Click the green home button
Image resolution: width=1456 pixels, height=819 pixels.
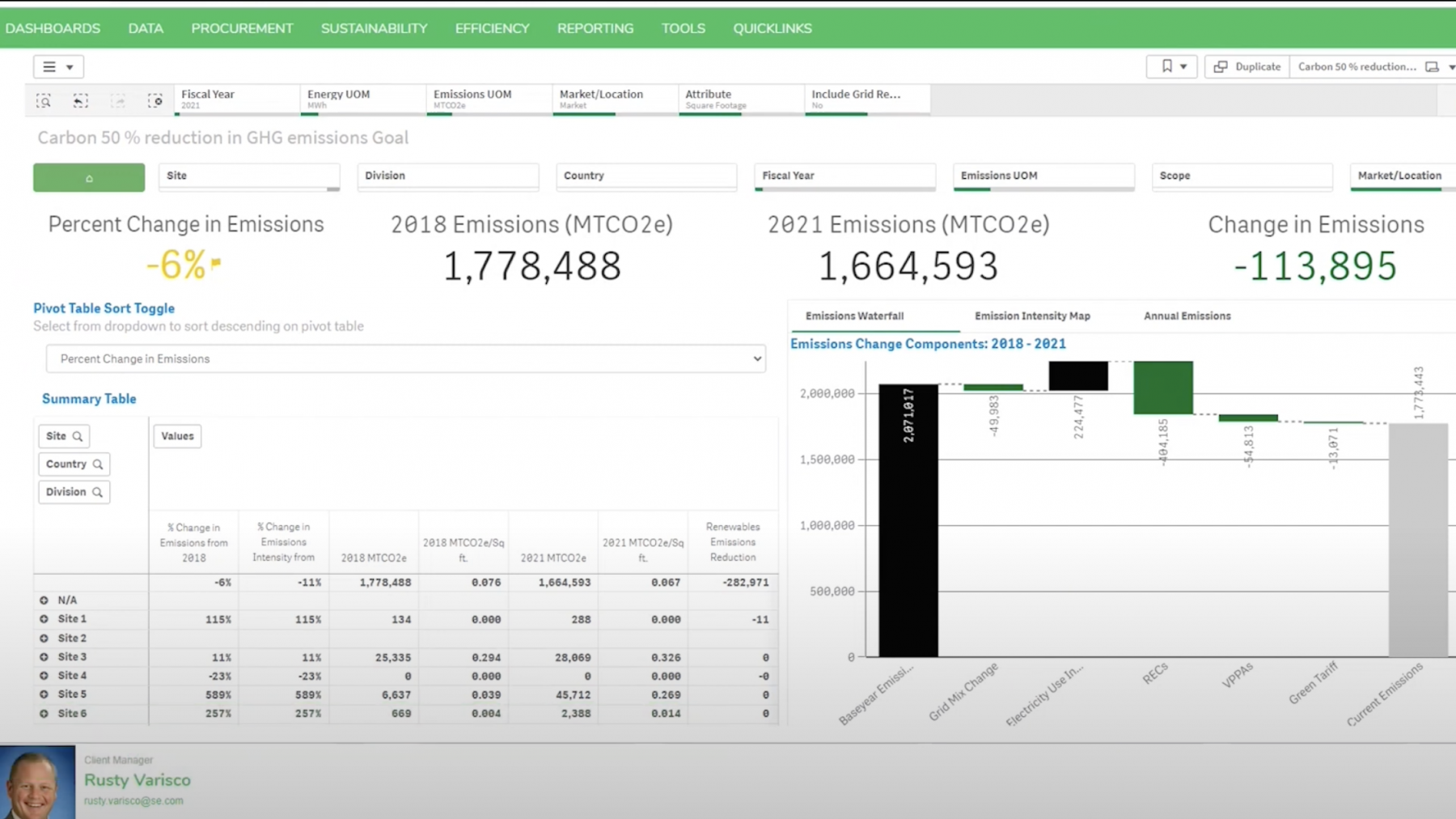pyautogui.click(x=89, y=177)
